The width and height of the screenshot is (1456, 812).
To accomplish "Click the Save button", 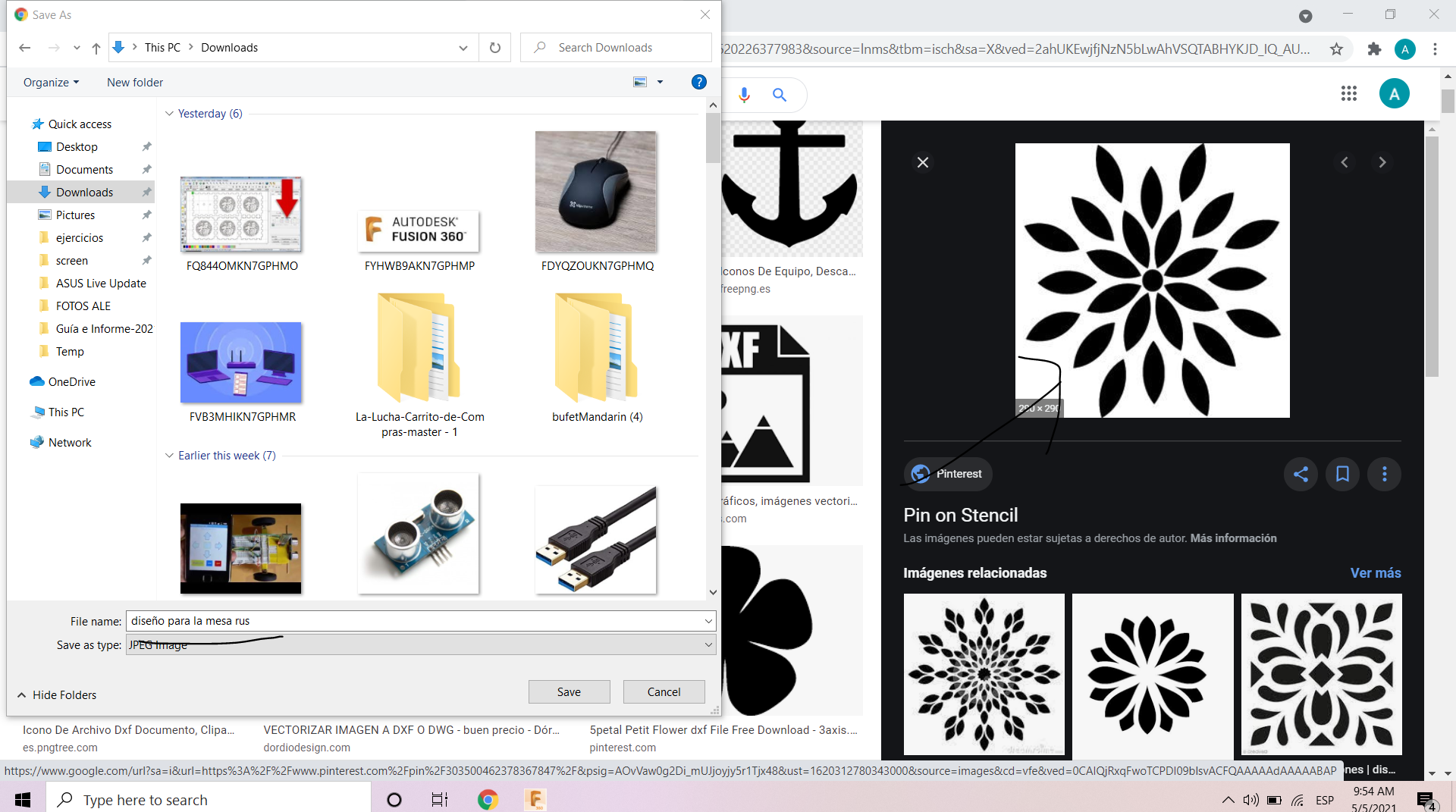I will 569,691.
